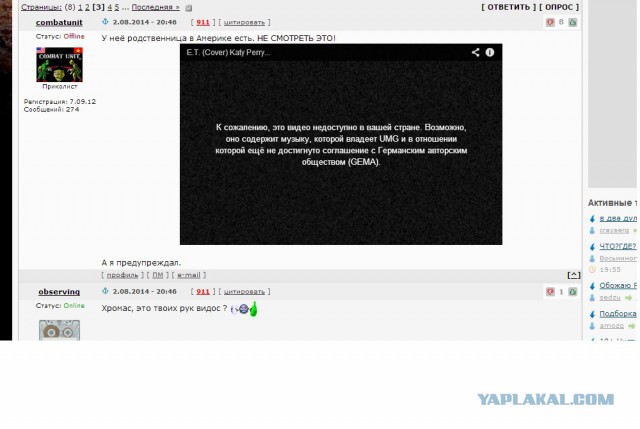Click flame icon beside 'ЧТО?ГДЕ?' topic
640x429 pixels.
(592, 247)
